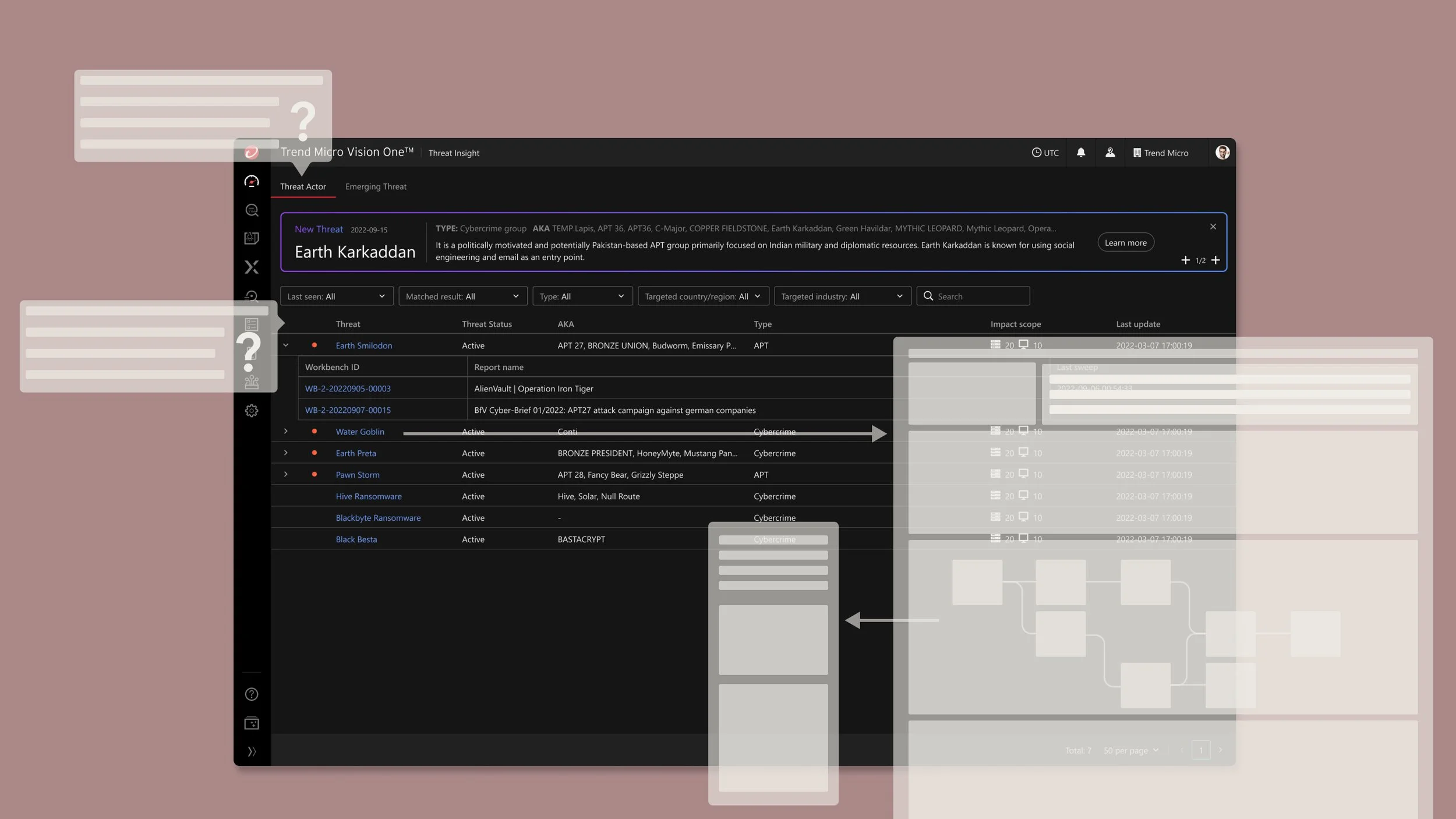
Task: Open workbench link WB-2-20220905-00003
Action: 348,389
